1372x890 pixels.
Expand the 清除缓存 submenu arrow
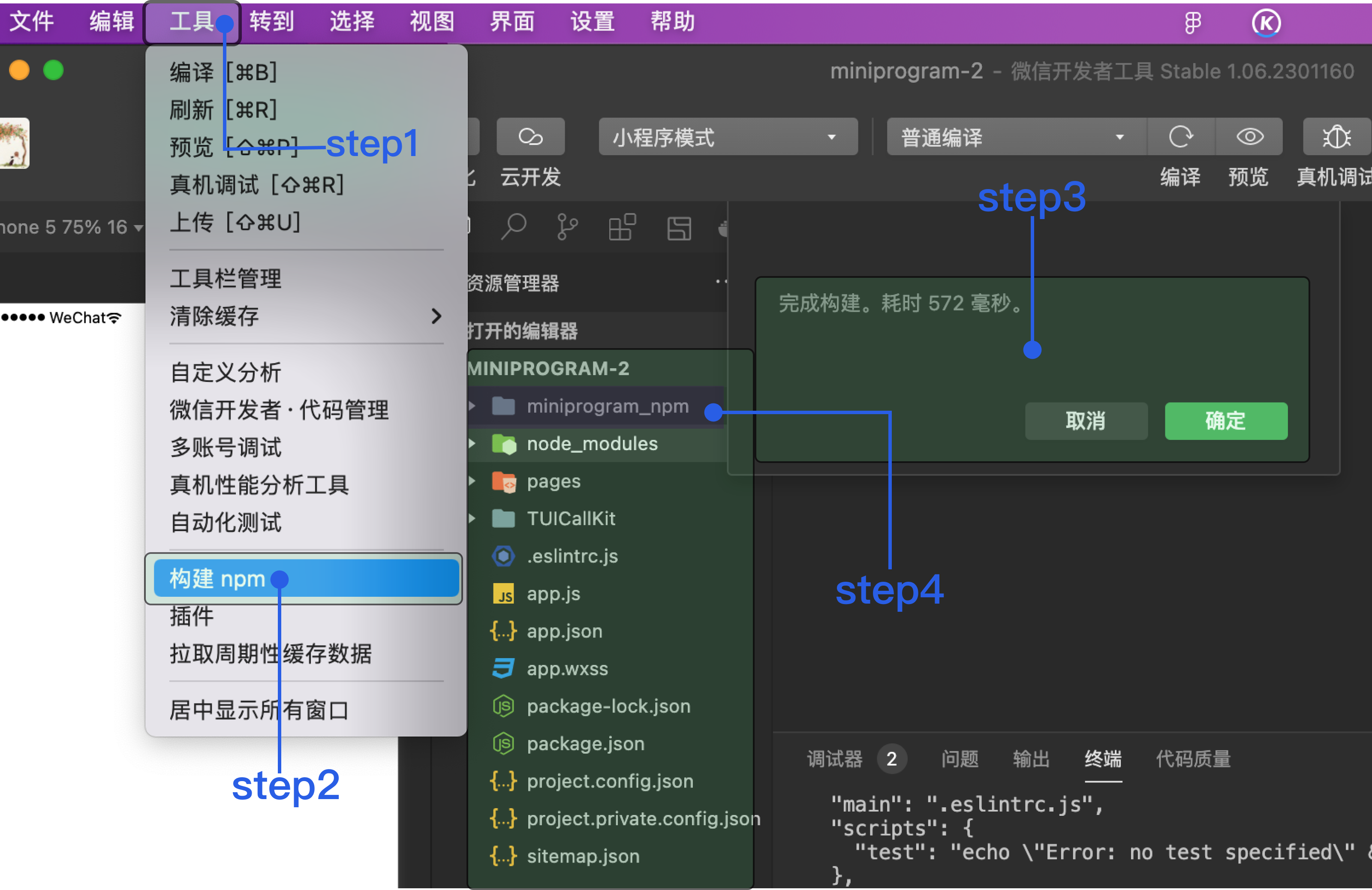436,316
